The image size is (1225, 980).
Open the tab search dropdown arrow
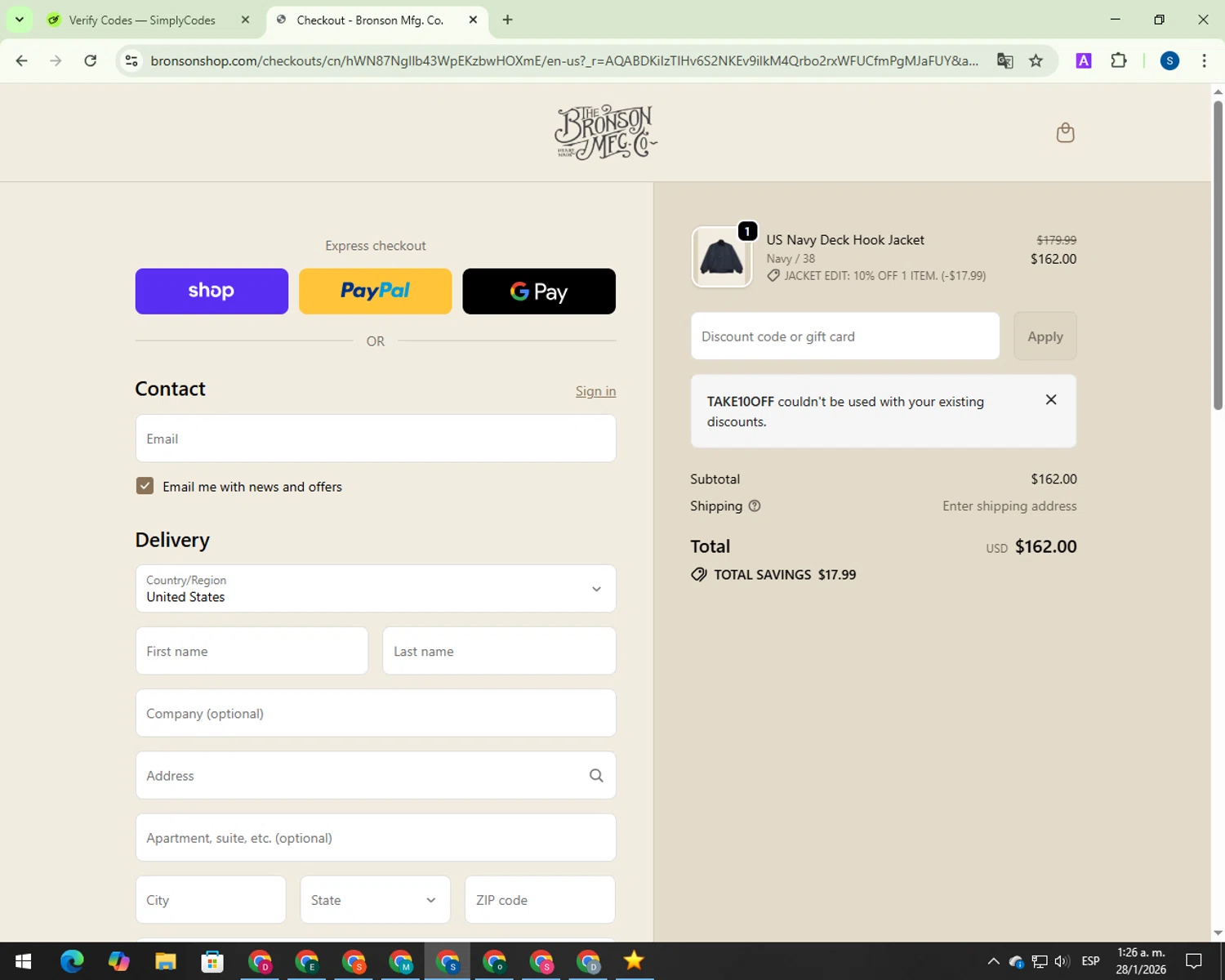pos(19,20)
